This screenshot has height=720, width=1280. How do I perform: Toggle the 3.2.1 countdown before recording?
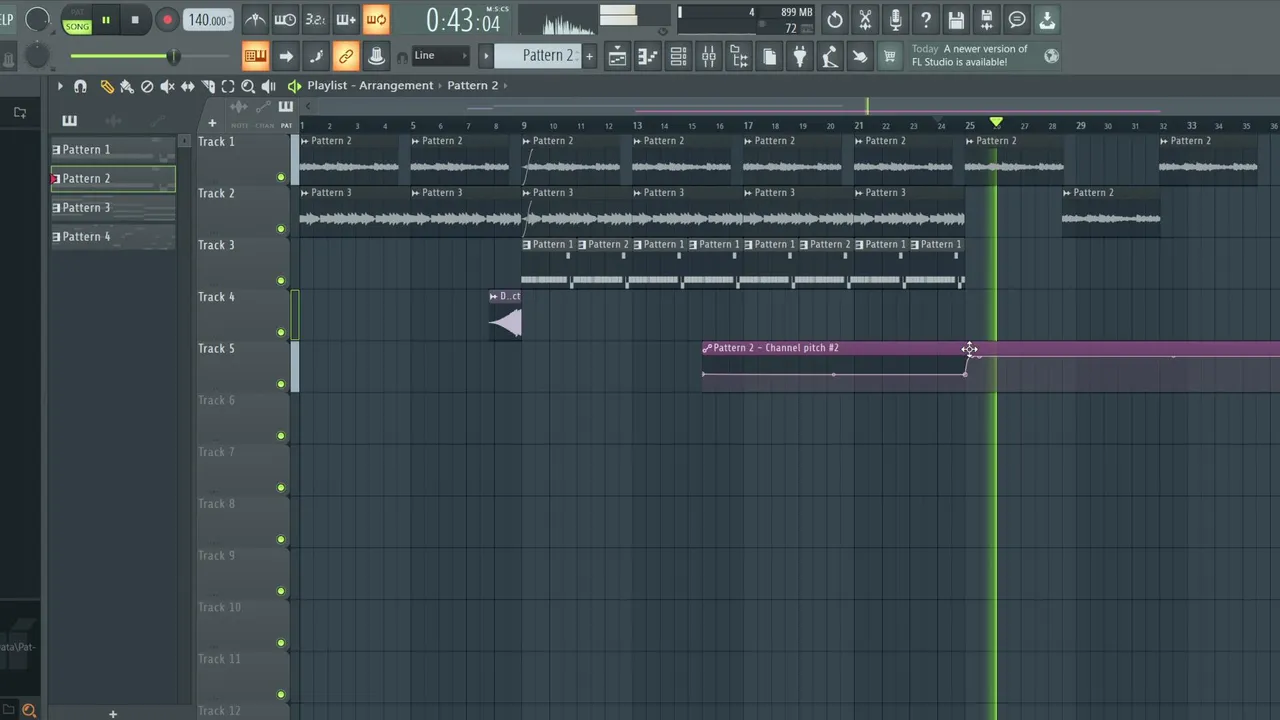[315, 19]
